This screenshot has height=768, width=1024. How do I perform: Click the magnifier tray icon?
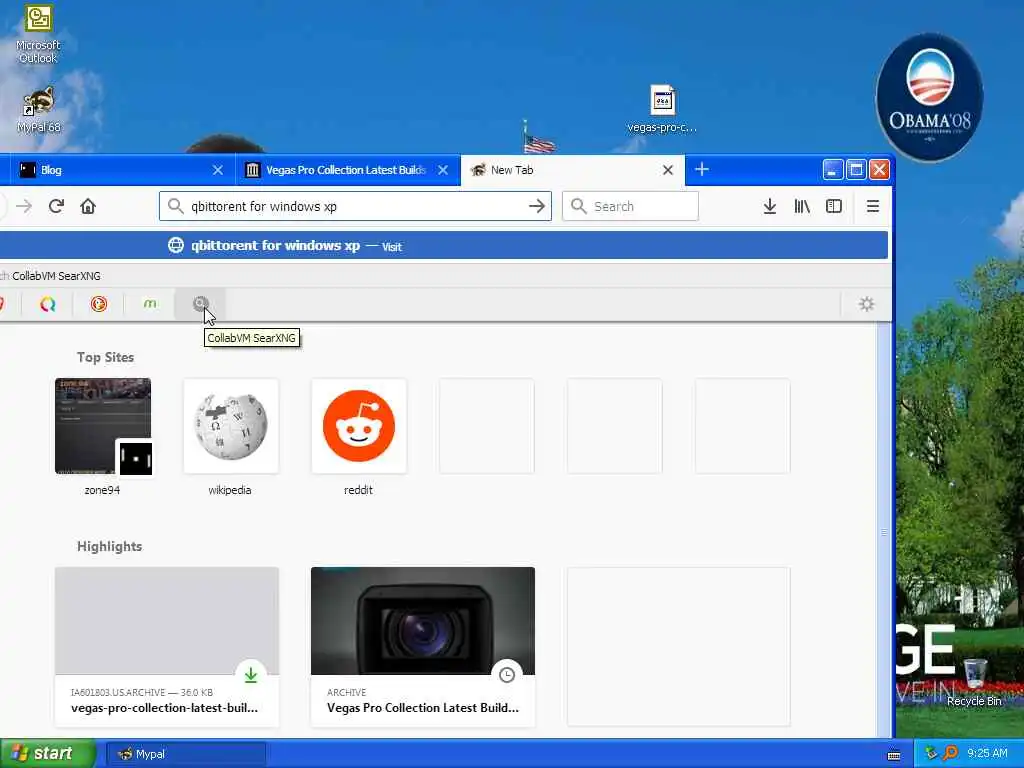pyautogui.click(x=951, y=754)
